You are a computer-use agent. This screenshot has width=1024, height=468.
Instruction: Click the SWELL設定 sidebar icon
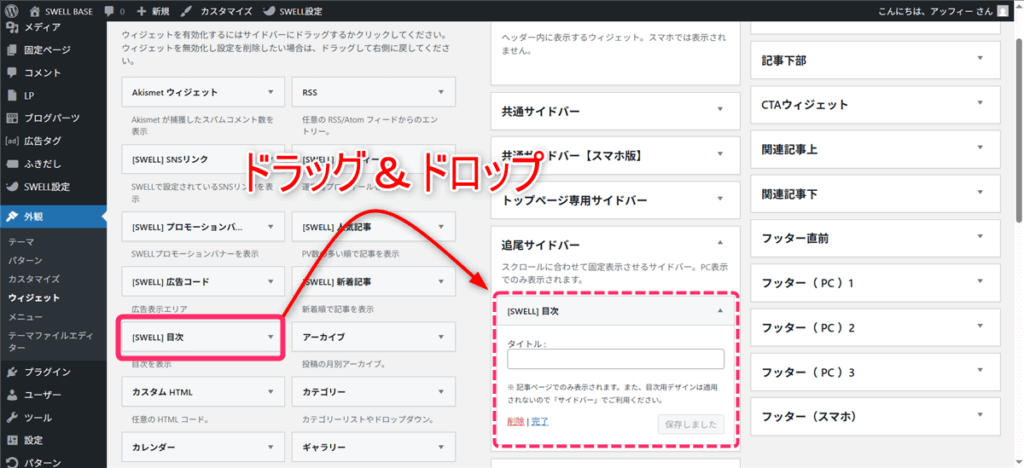coord(12,187)
